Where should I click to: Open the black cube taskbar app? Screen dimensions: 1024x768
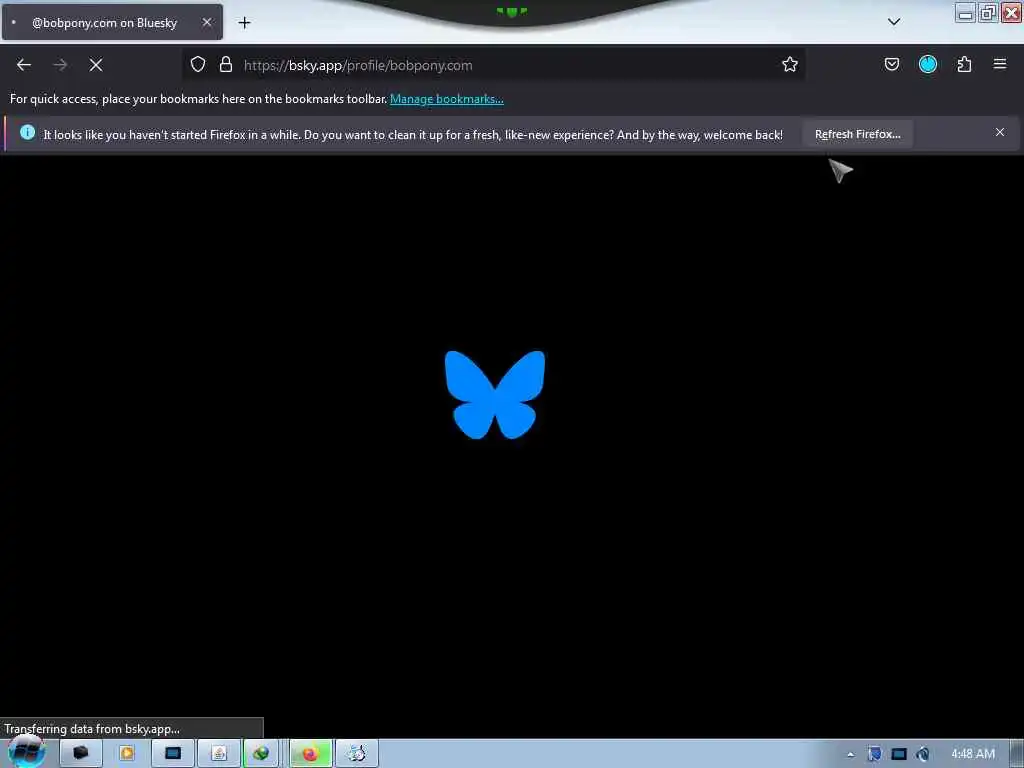80,754
